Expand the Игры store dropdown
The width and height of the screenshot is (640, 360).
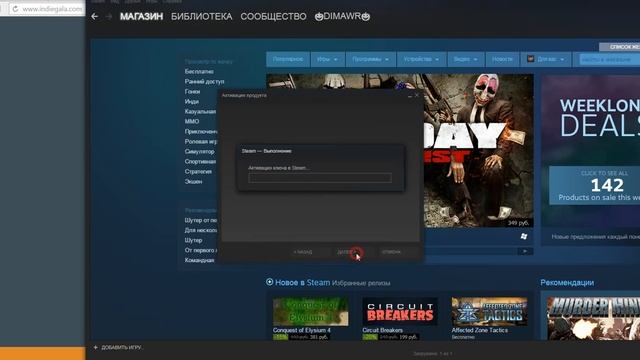[x=327, y=59]
